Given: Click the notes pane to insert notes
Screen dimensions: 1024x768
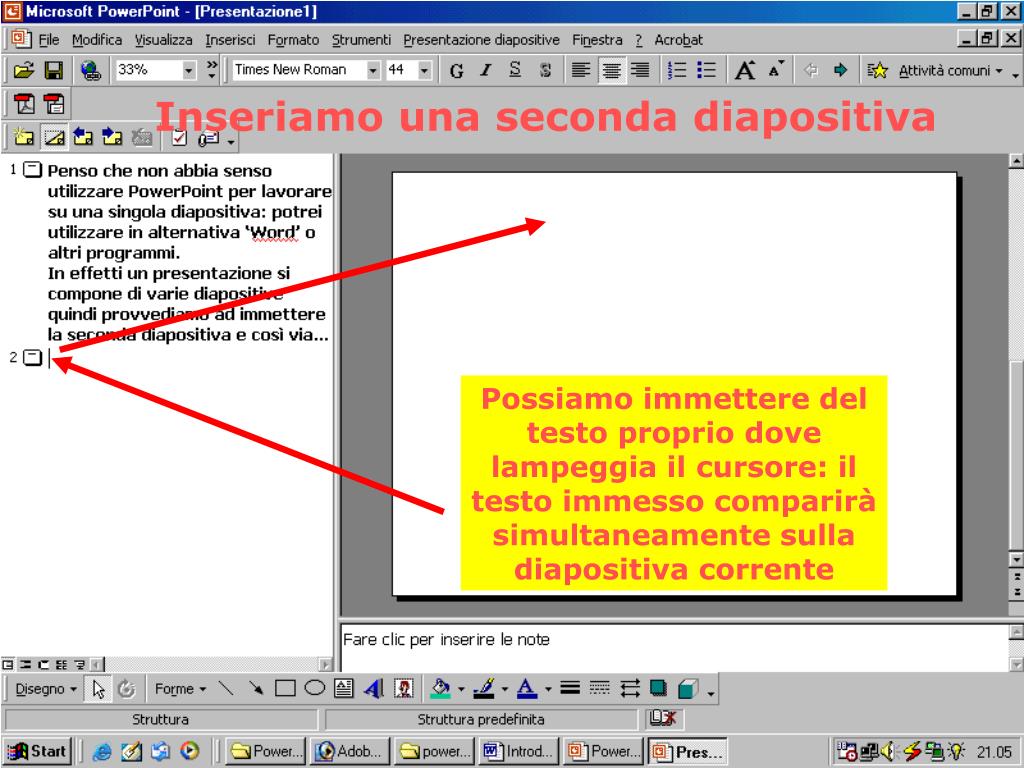Looking at the screenshot, I should [x=674, y=647].
